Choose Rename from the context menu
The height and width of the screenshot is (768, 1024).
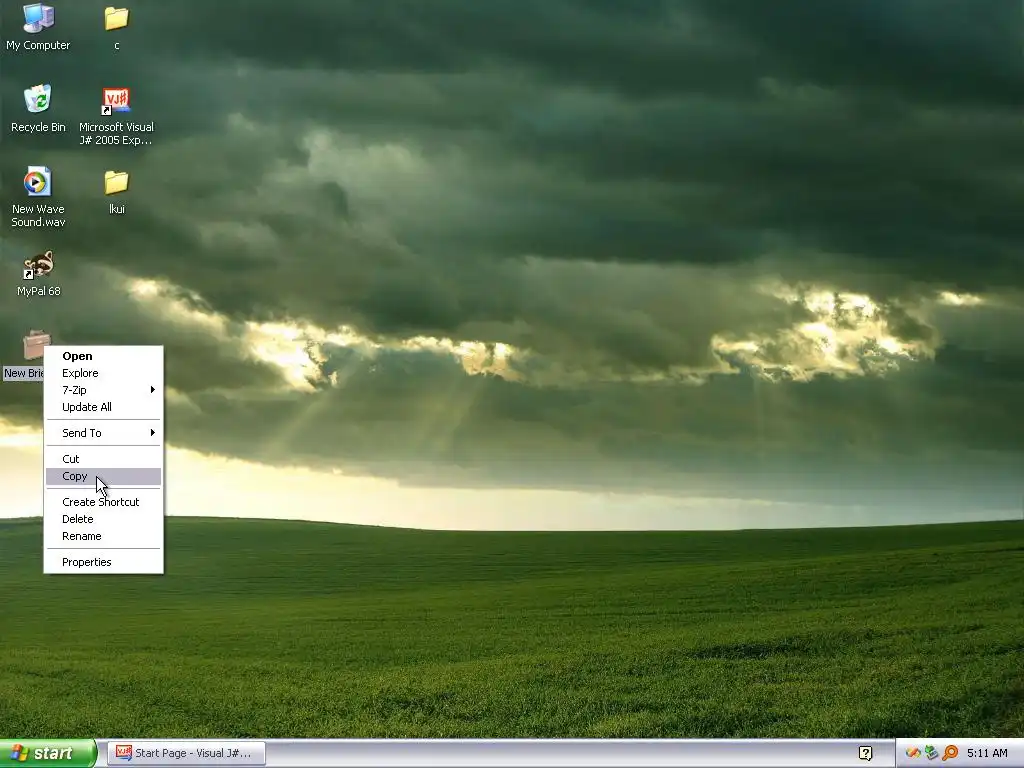(x=103, y=536)
